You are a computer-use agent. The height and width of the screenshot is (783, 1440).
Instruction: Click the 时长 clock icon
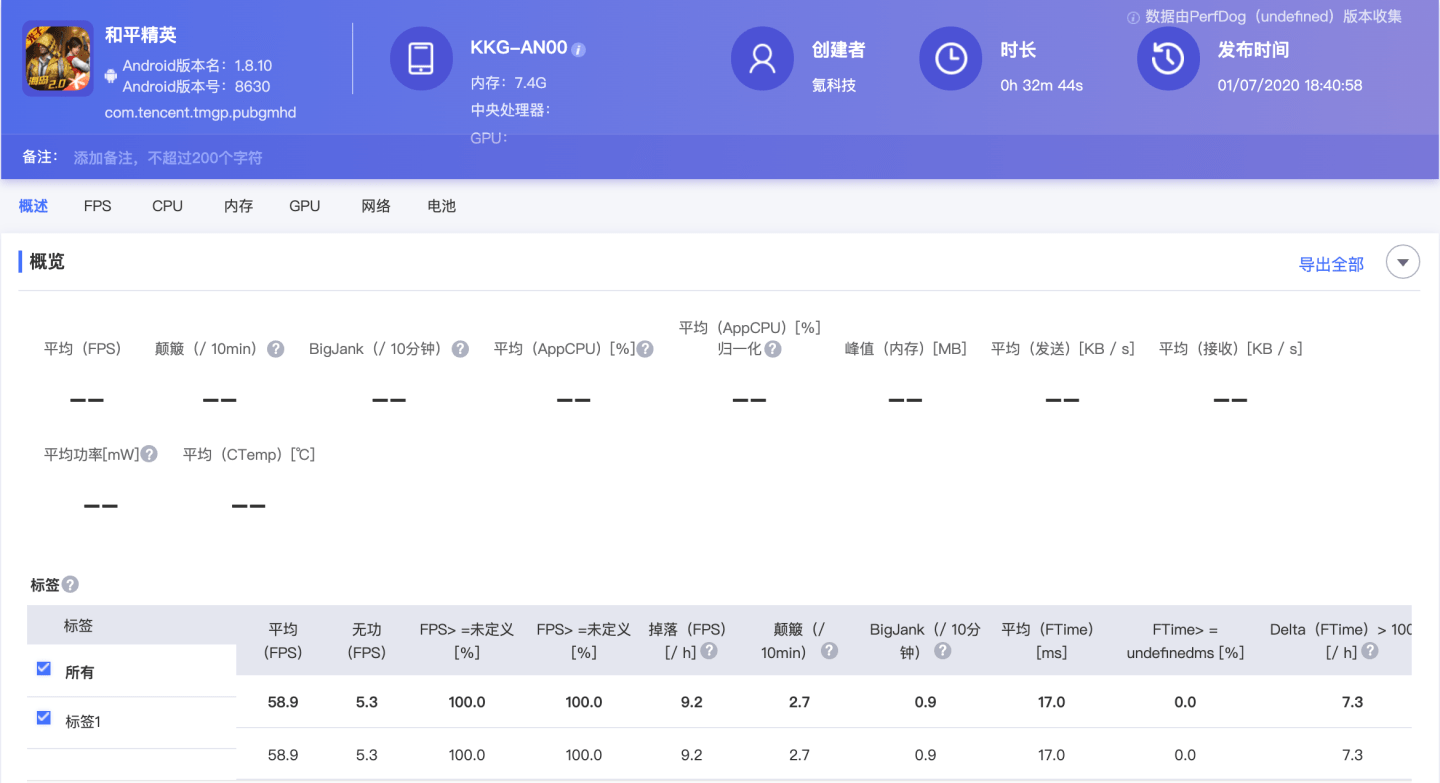click(x=950, y=59)
